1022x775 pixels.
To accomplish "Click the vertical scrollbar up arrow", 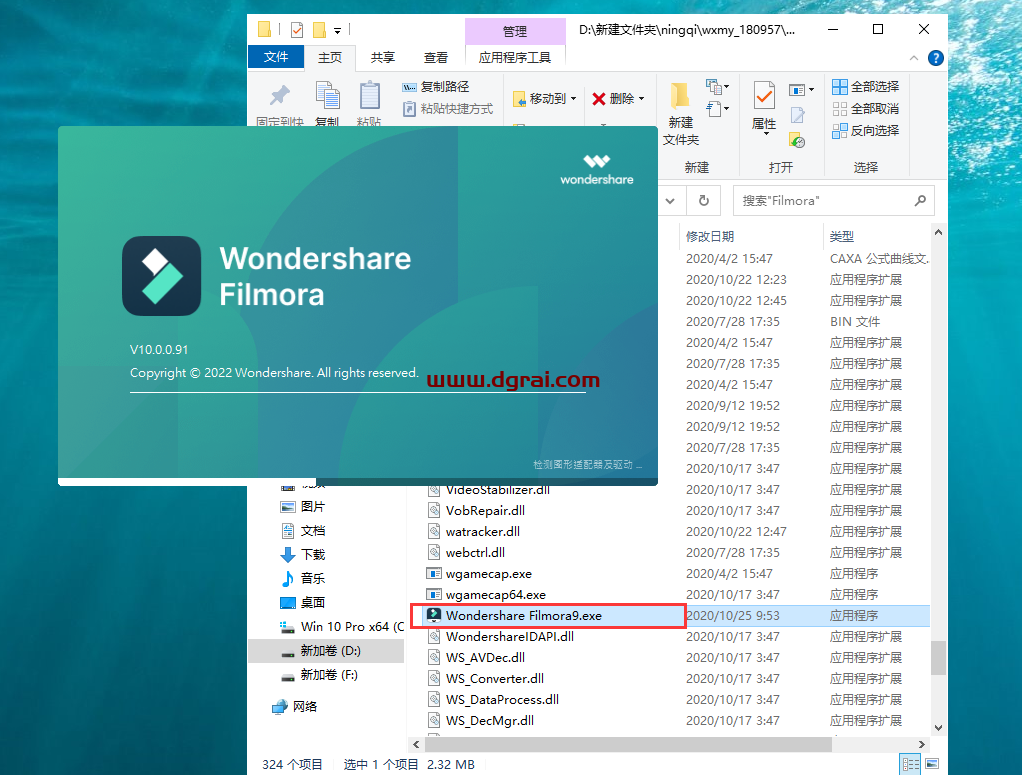I will [939, 232].
